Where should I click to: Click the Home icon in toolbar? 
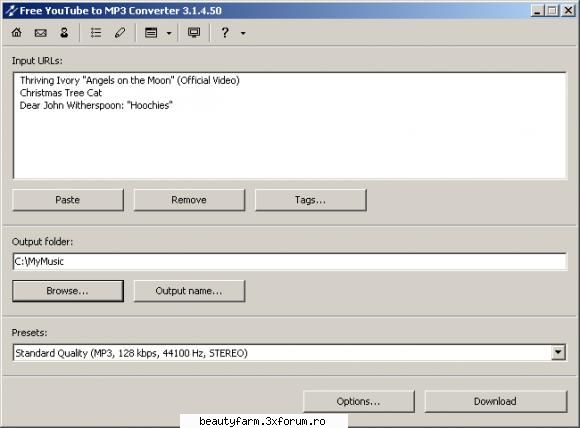(17, 33)
